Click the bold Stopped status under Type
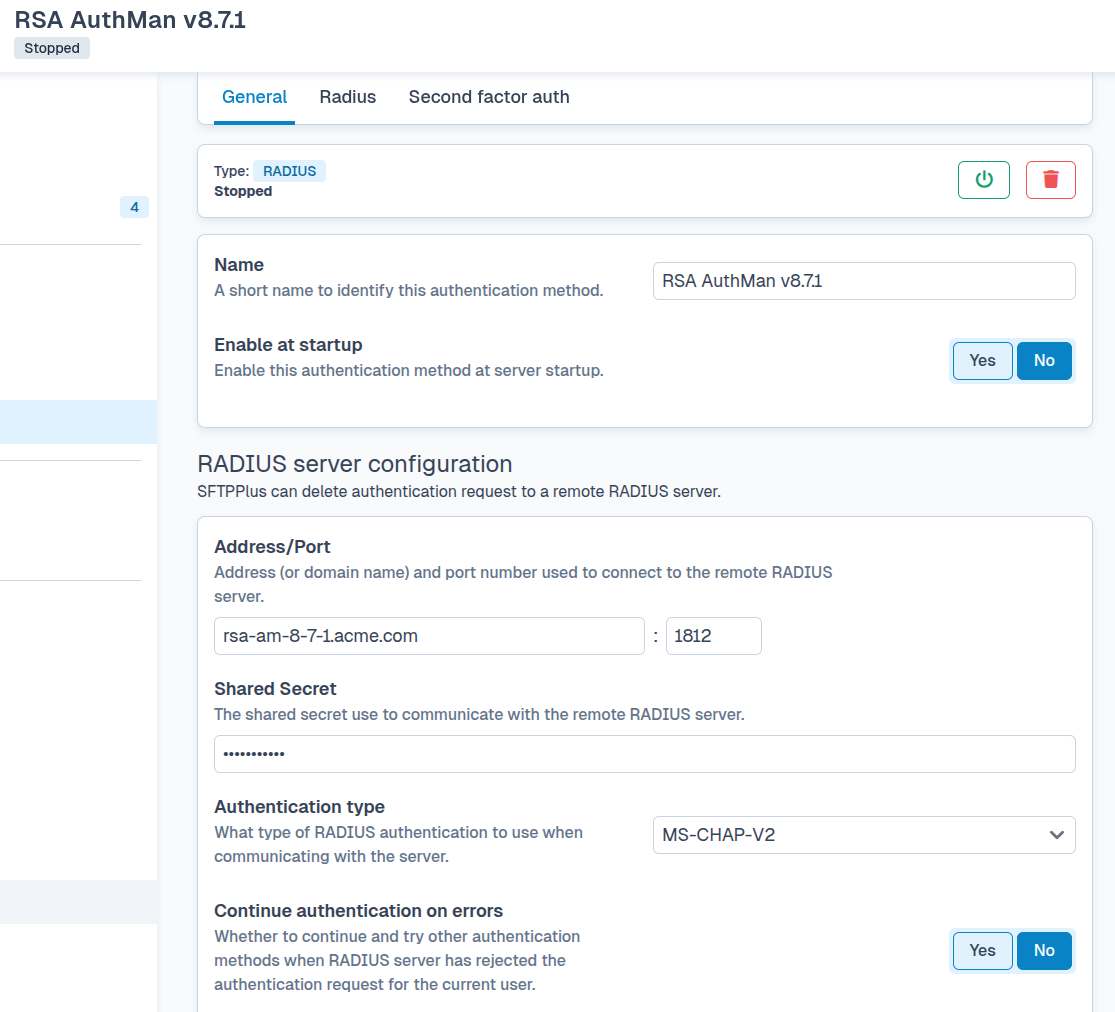 pos(243,191)
